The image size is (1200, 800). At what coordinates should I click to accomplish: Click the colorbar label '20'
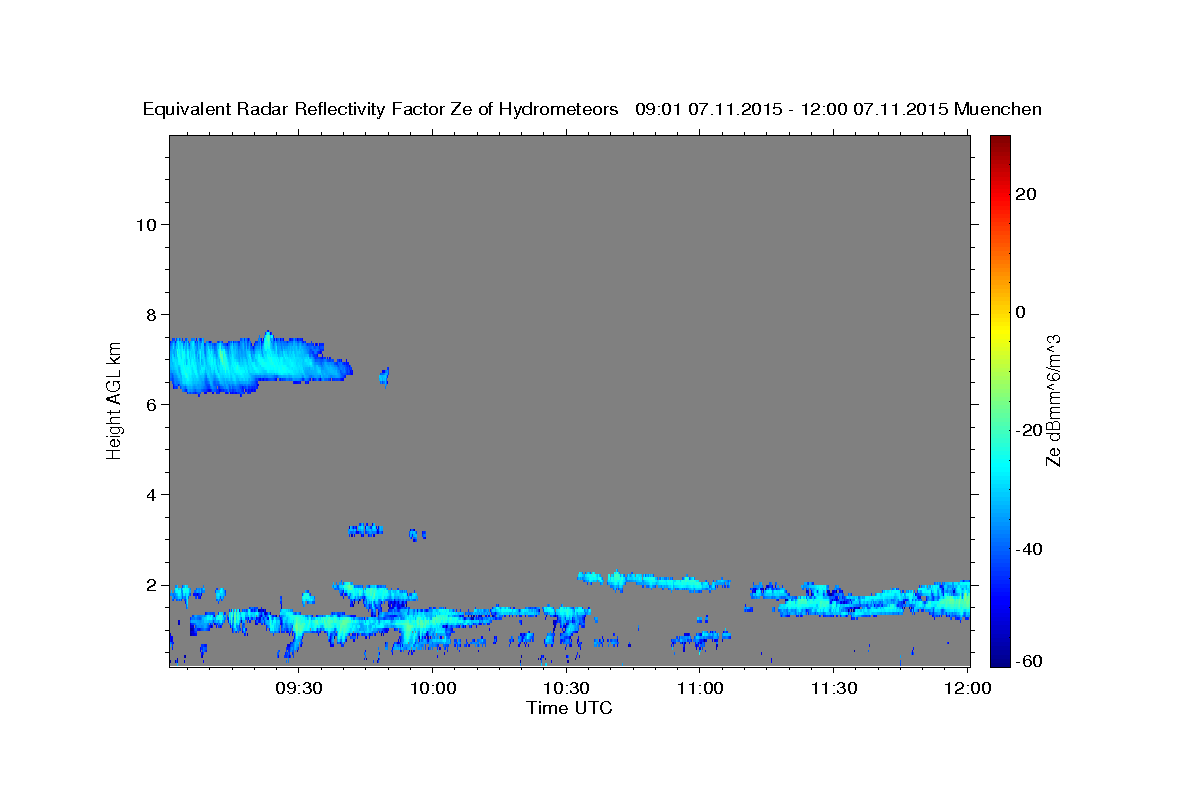(x=1026, y=194)
